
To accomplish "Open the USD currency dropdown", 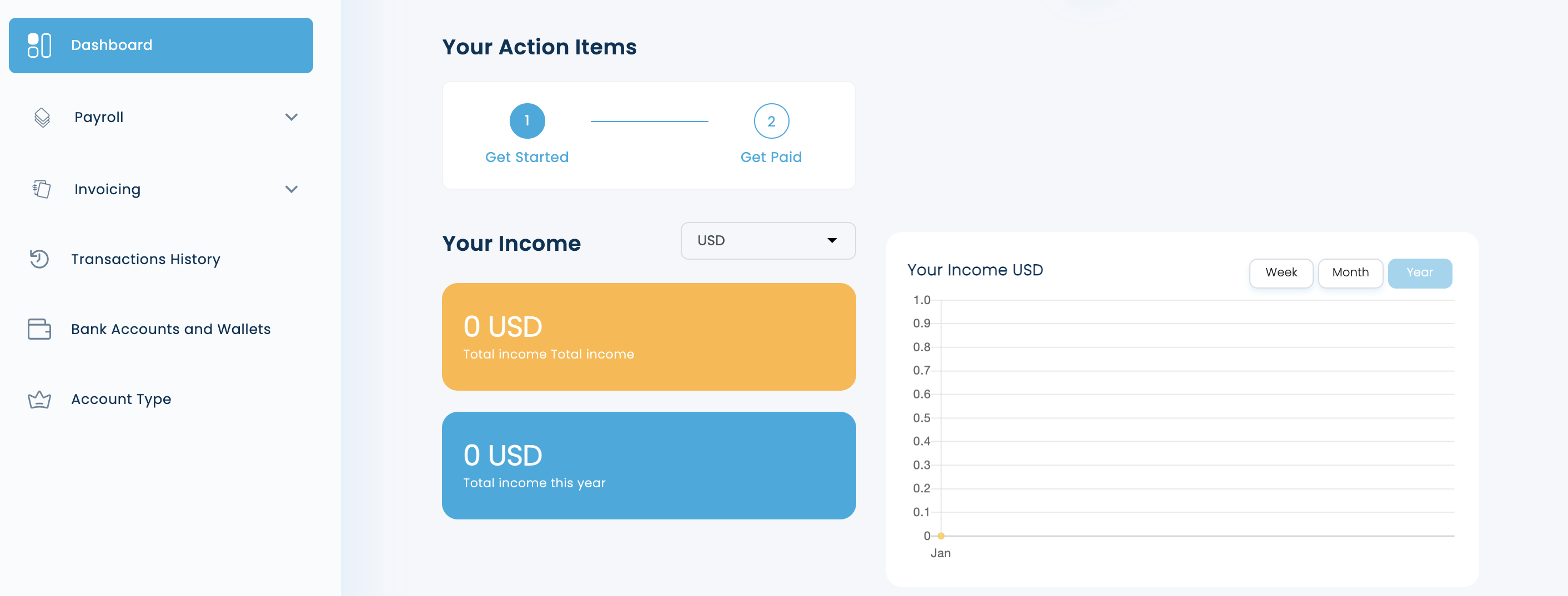I will click(767, 241).
